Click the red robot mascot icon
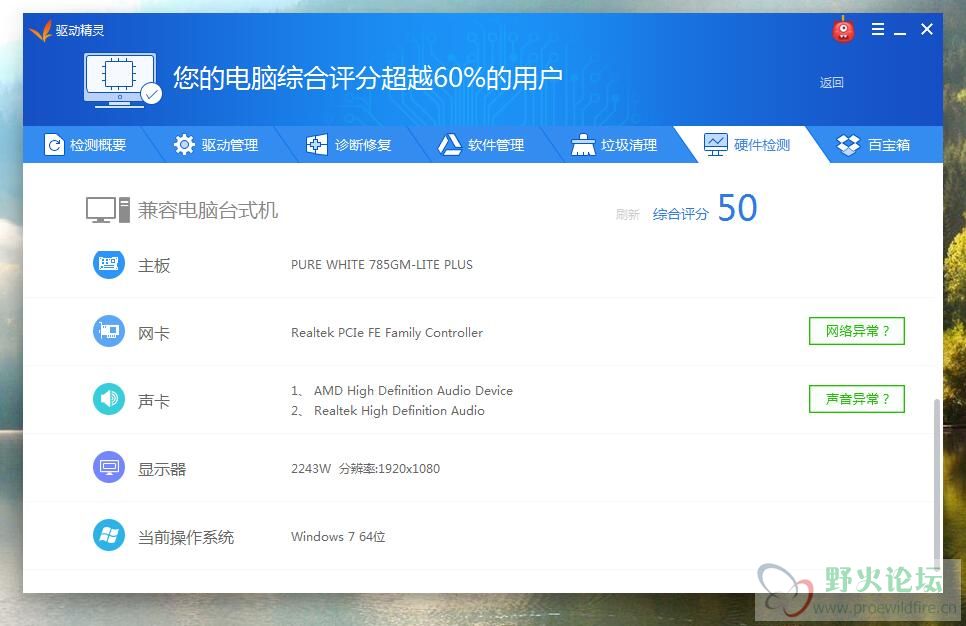Screen dimensions: 966x626 (843, 30)
